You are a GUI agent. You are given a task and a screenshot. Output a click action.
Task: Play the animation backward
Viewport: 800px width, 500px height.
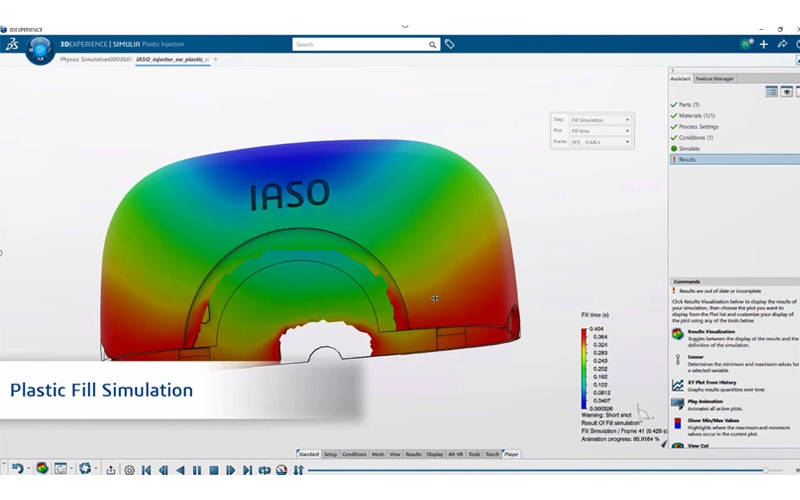pos(180,470)
